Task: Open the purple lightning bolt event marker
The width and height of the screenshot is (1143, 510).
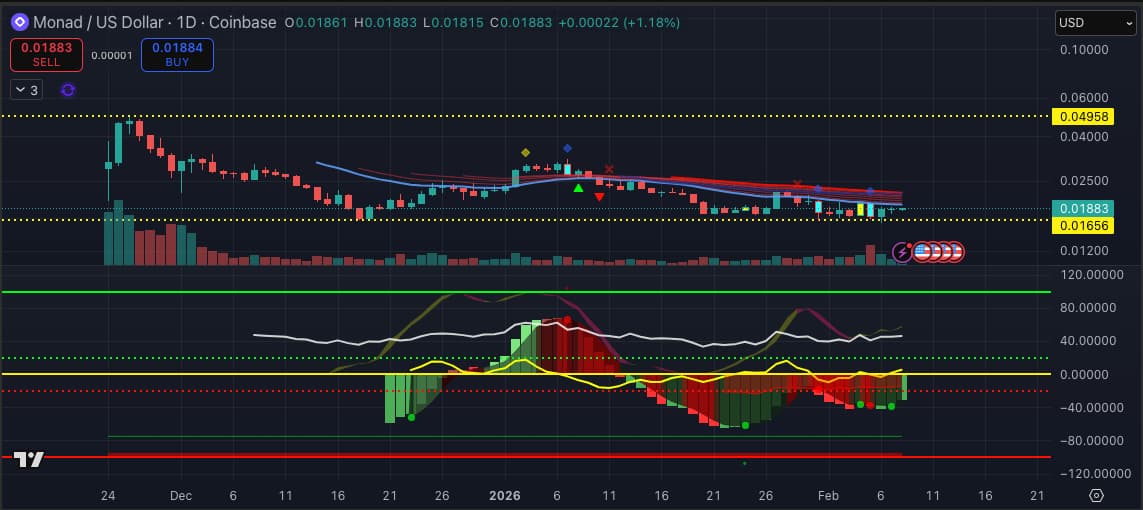Action: pyautogui.click(x=903, y=252)
